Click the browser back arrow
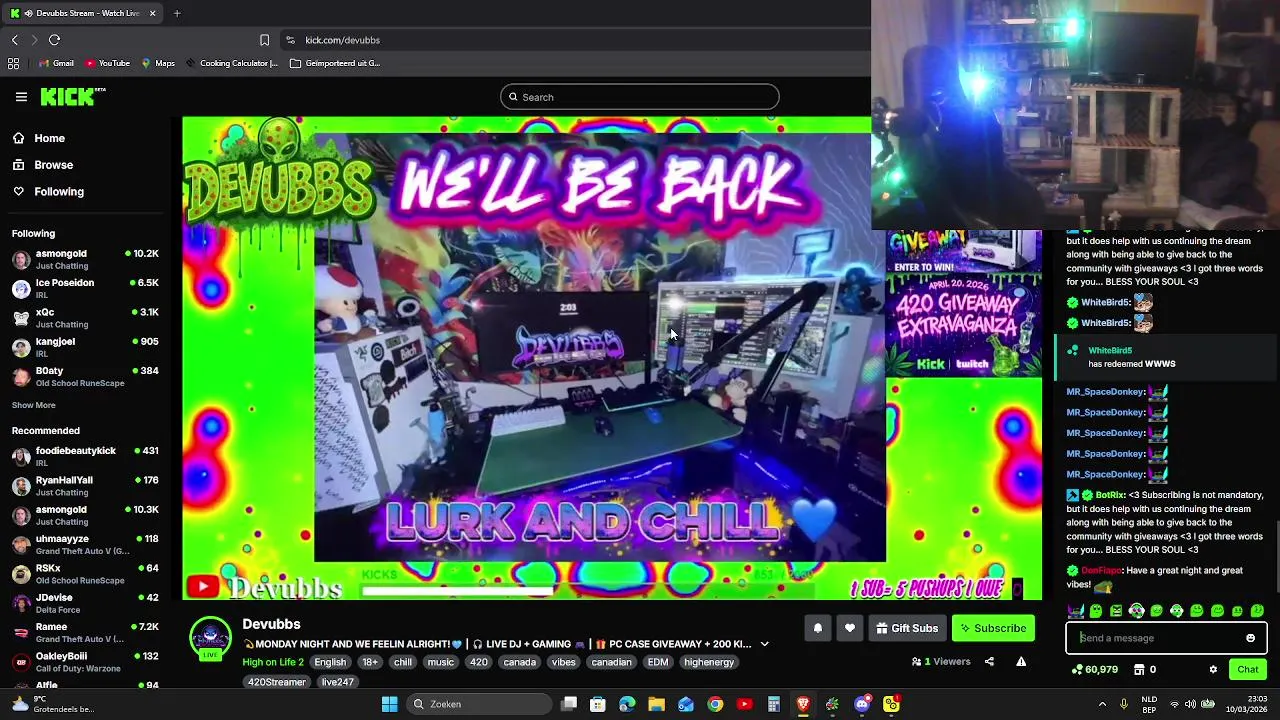The width and height of the screenshot is (1280, 720). pyautogui.click(x=15, y=40)
